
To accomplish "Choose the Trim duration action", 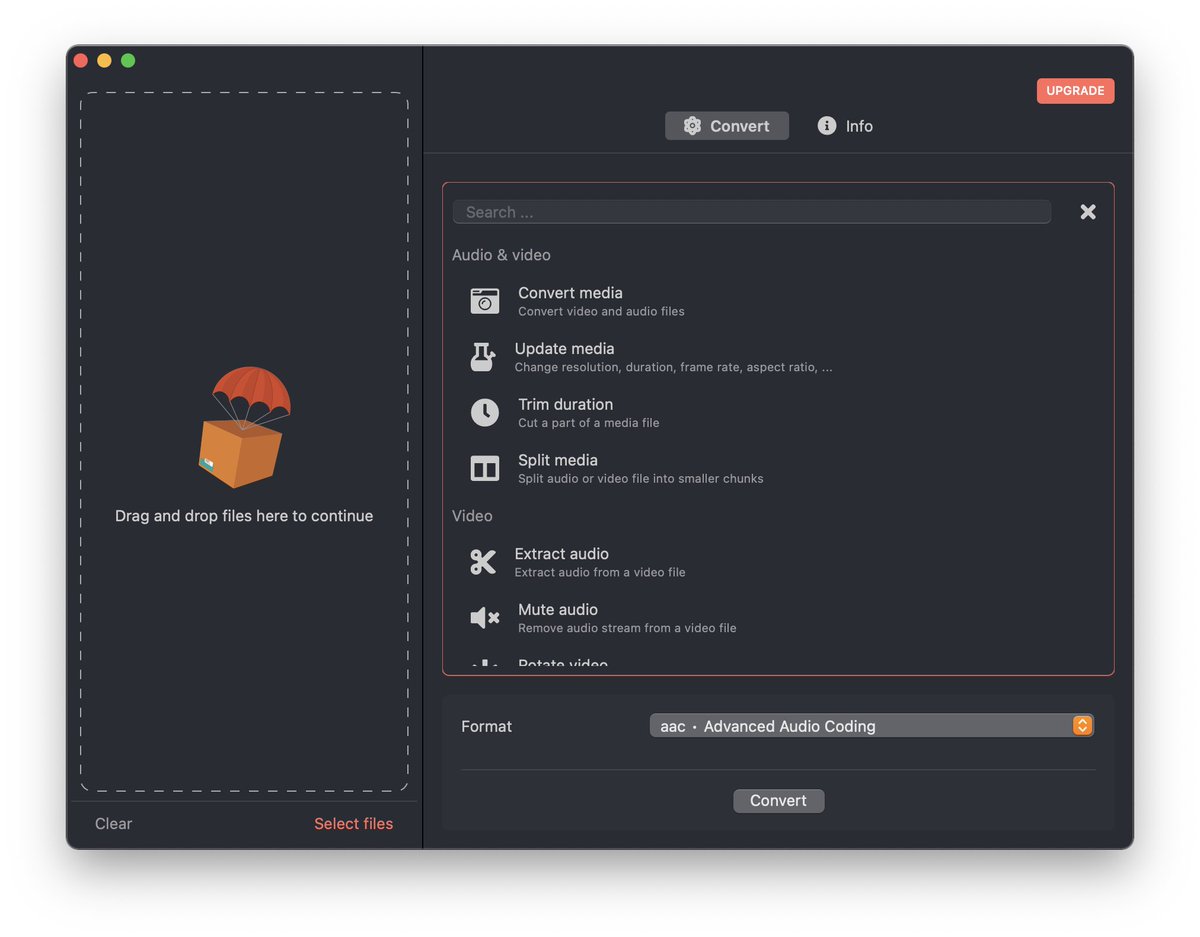I will 778,412.
